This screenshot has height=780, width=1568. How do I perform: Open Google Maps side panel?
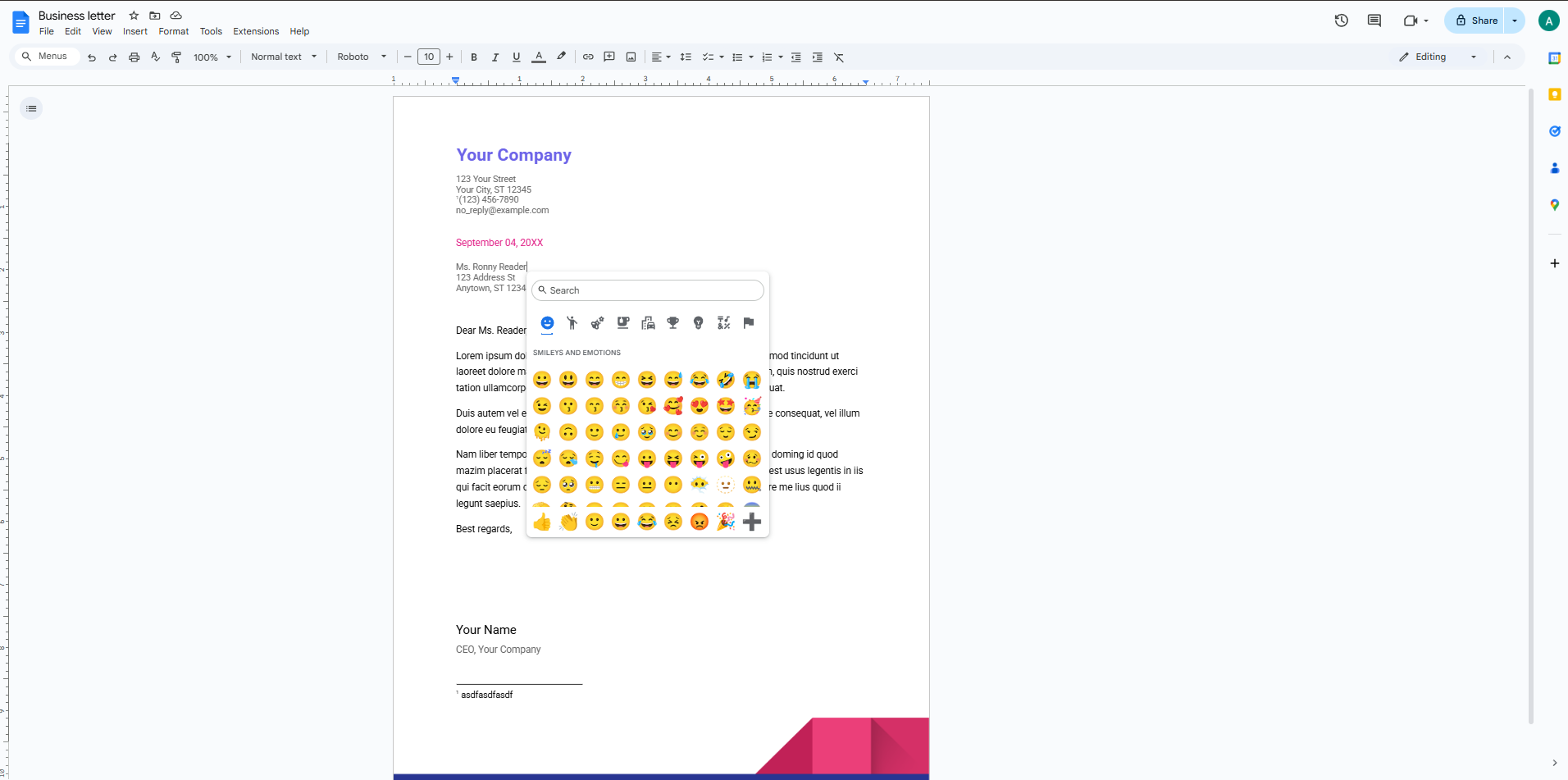[x=1554, y=205]
